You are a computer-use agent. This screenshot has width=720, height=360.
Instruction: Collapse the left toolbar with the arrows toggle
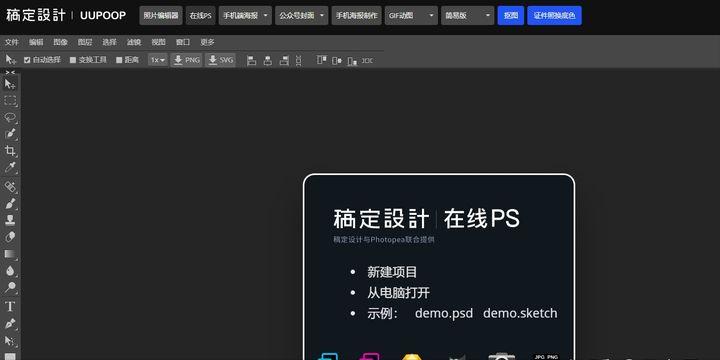[10, 73]
